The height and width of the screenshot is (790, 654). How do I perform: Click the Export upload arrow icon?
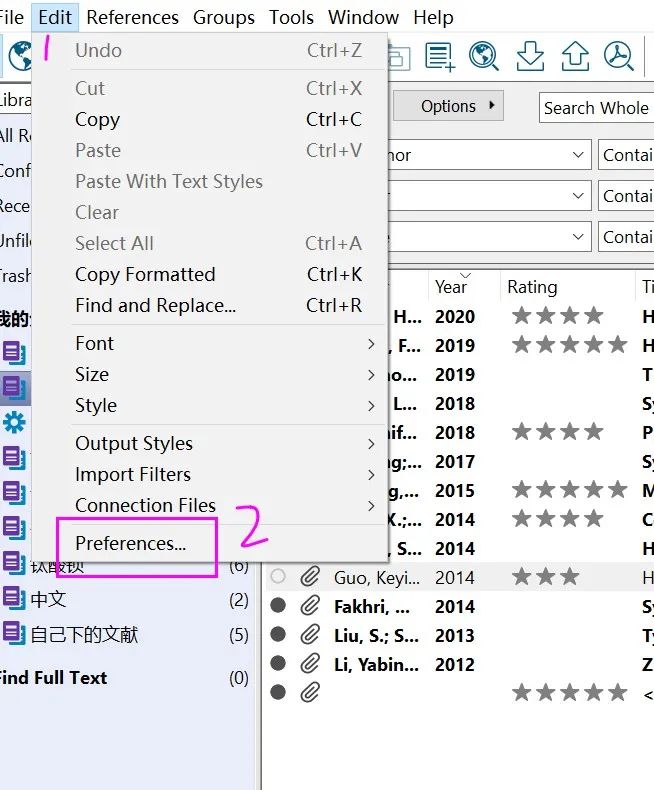pyautogui.click(x=575, y=56)
